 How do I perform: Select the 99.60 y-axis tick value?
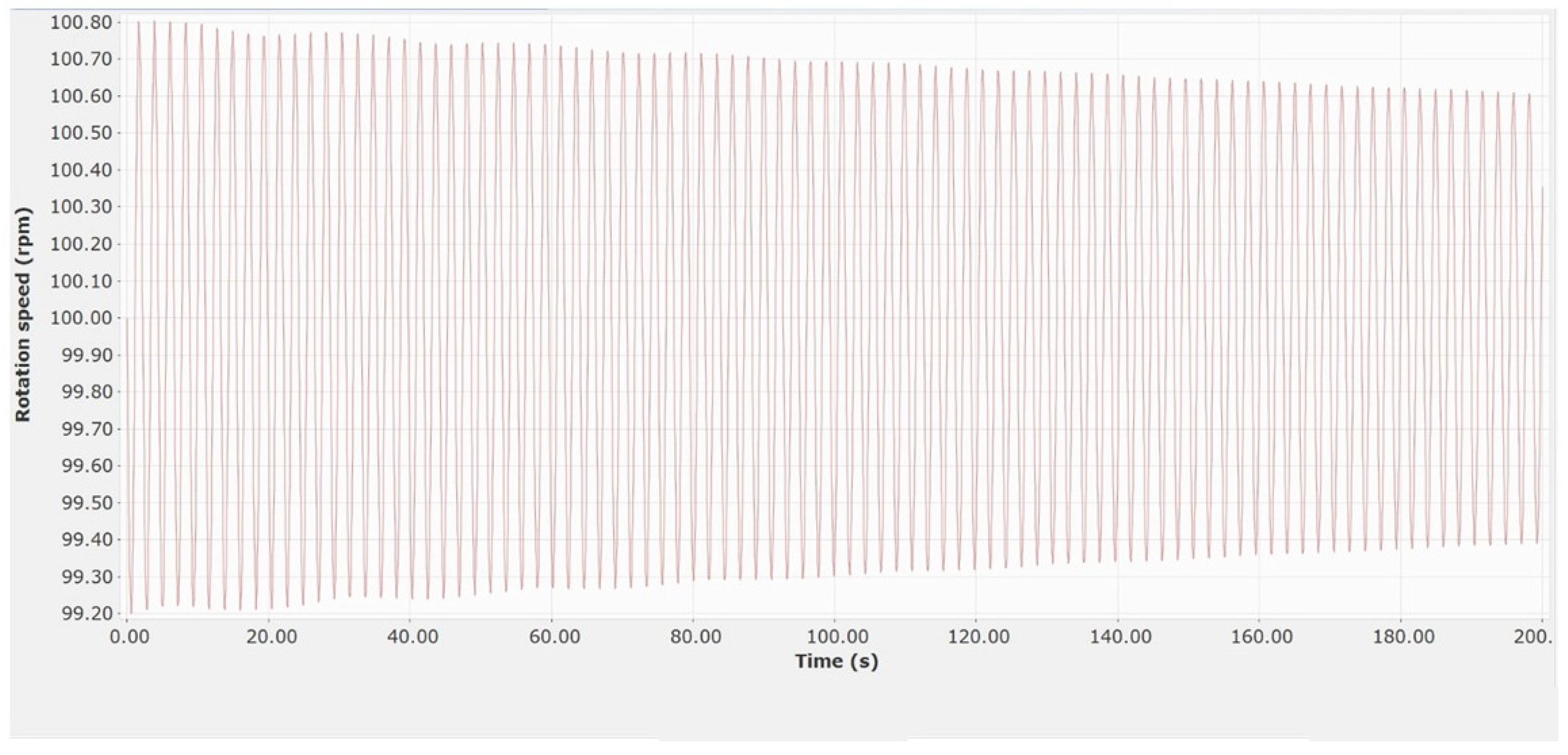point(87,466)
